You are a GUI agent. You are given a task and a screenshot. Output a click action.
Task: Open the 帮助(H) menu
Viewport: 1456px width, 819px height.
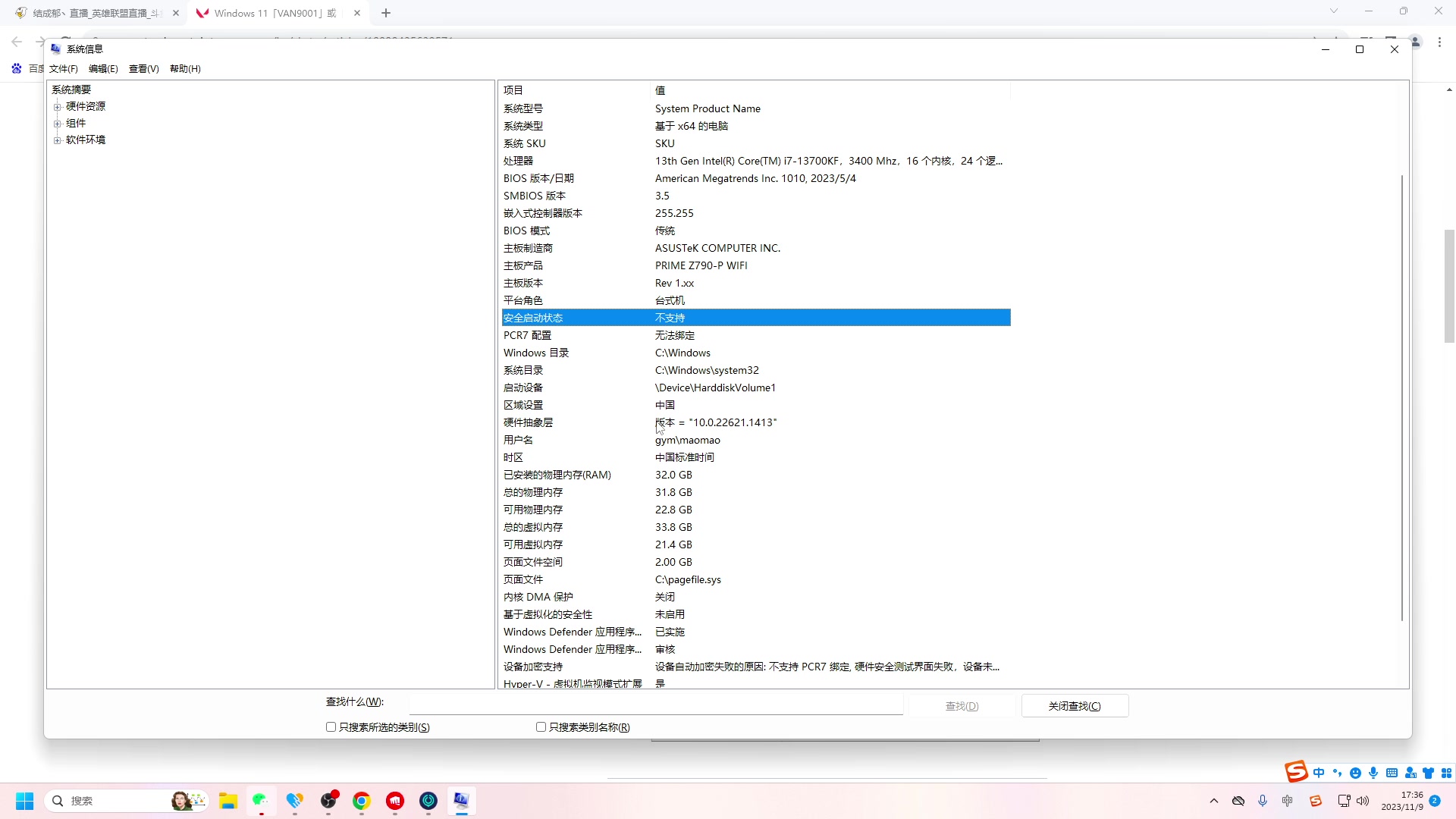tap(185, 68)
